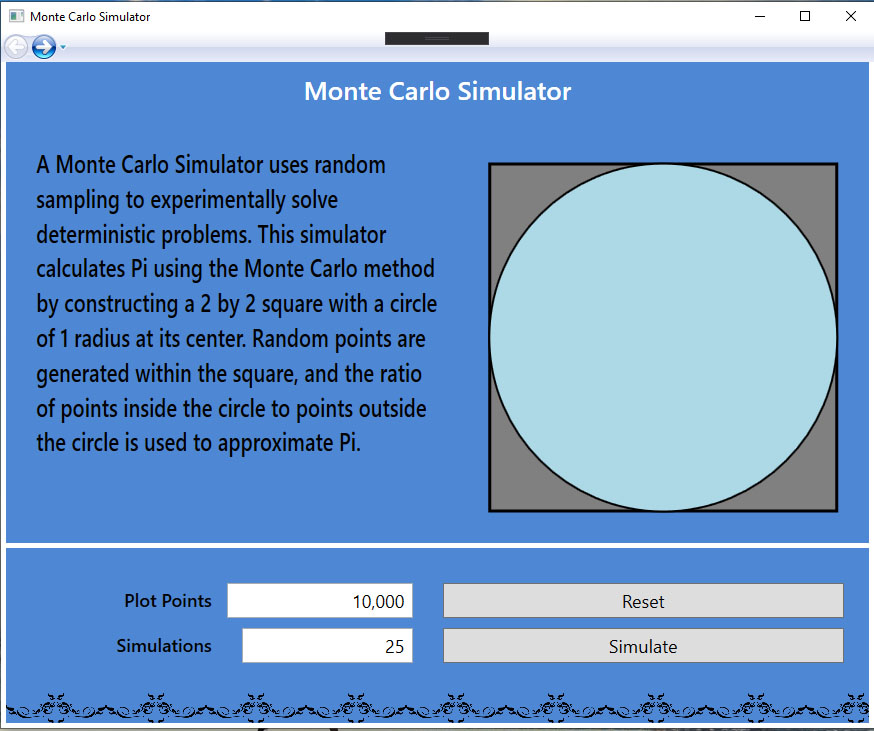Open the navigation history dropdown arrow
This screenshot has height=731, width=874.
[63, 47]
